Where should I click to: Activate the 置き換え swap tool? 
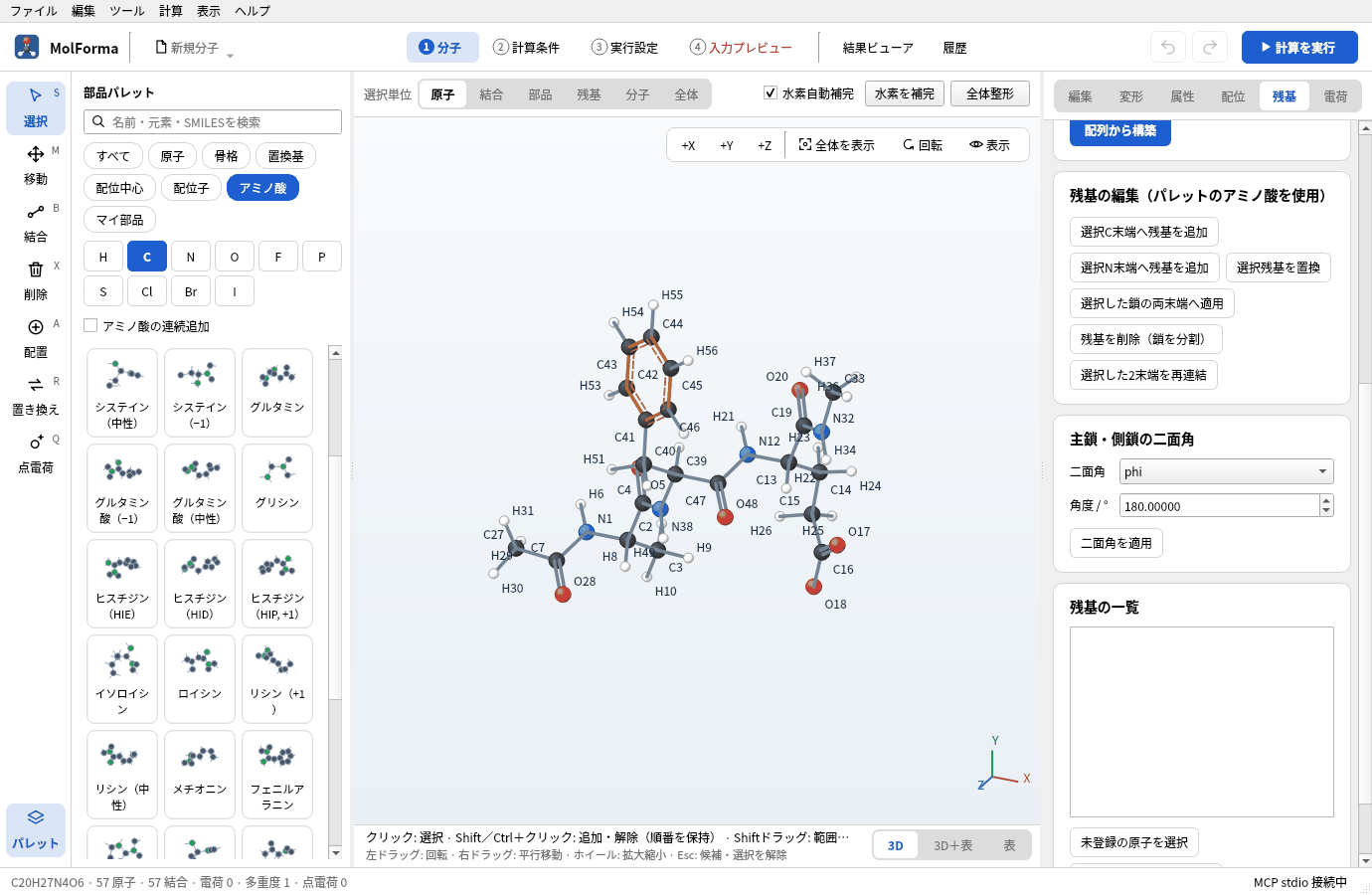36,396
